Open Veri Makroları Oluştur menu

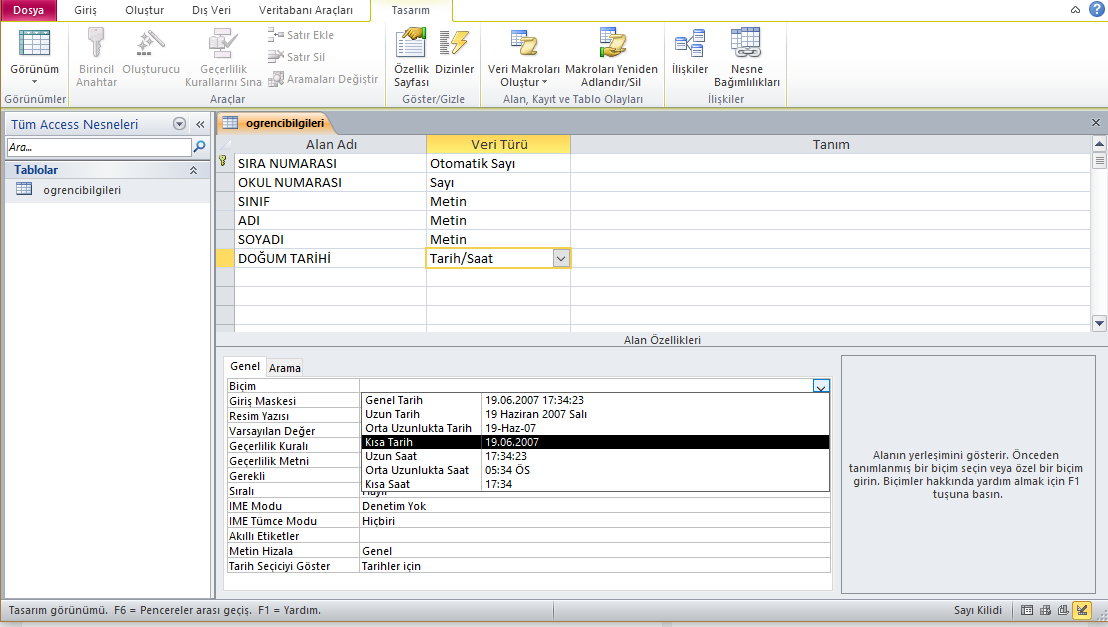[x=524, y=58]
